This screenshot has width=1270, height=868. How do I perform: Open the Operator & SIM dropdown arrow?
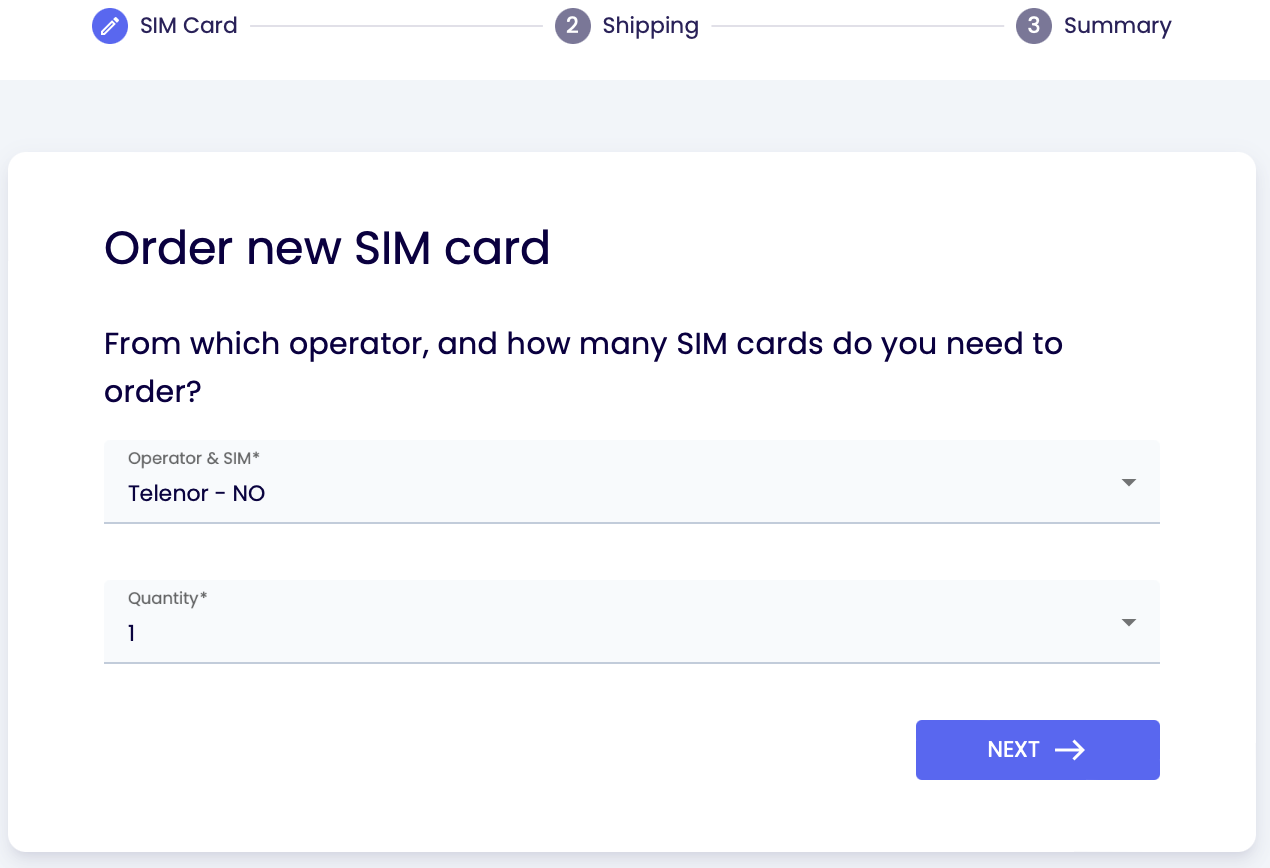(x=1128, y=482)
